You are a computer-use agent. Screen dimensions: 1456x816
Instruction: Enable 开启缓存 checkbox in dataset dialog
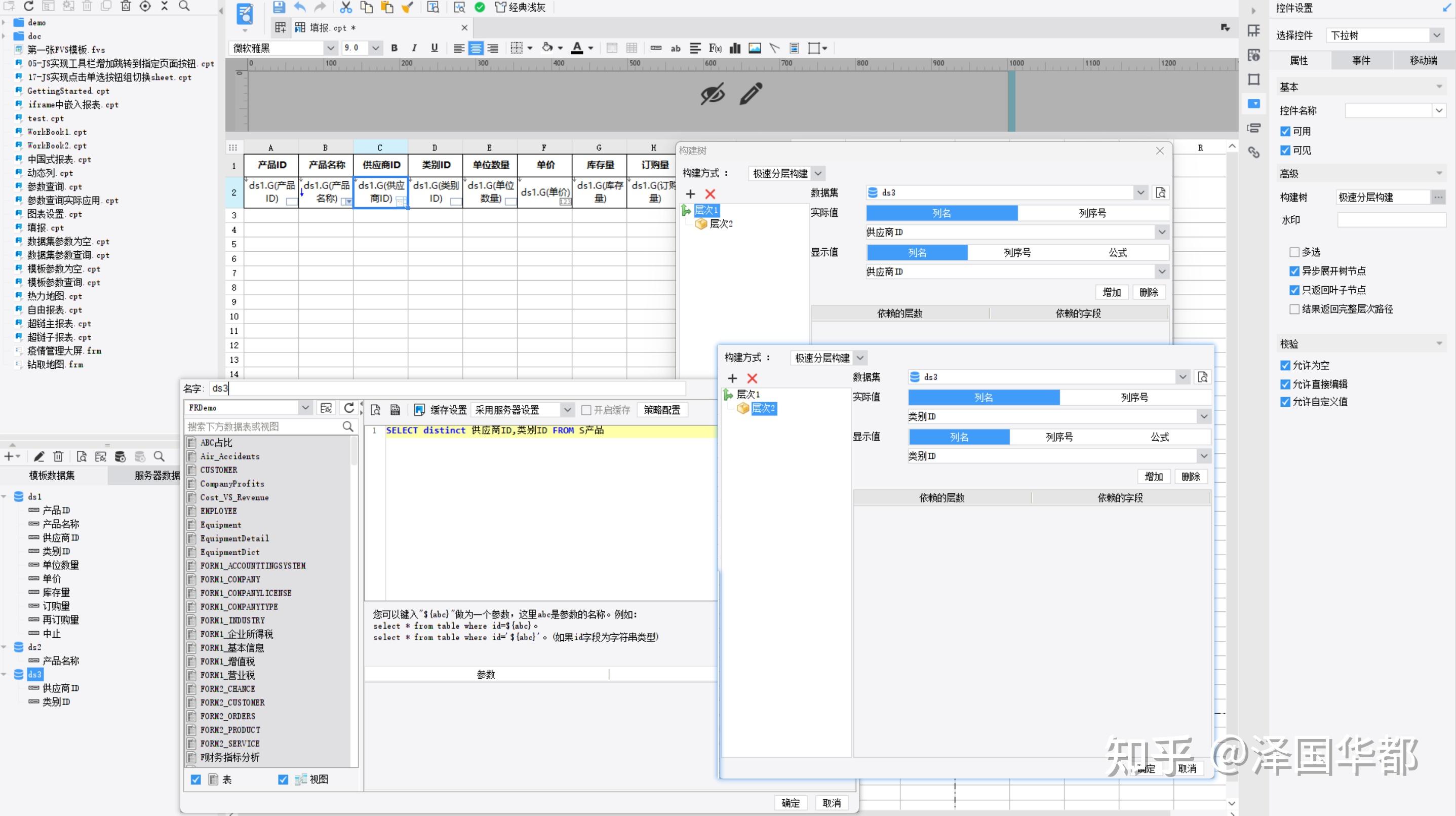586,410
